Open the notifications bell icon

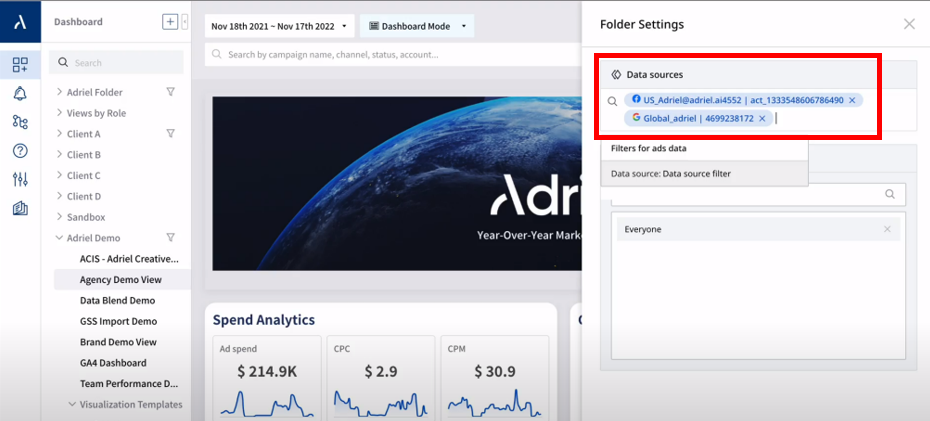click(x=20, y=94)
